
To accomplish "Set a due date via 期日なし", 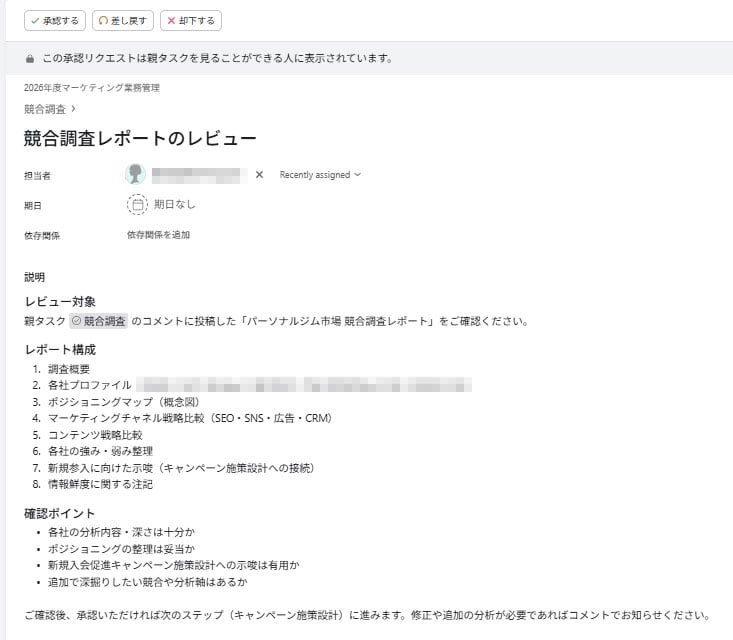I will click(x=174, y=205).
